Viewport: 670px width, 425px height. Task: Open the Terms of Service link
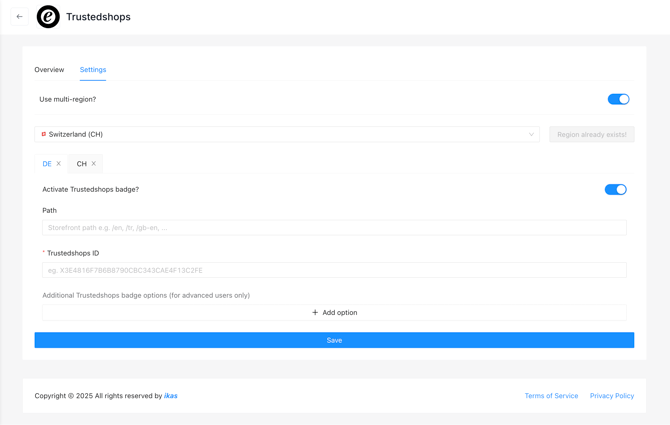click(551, 396)
